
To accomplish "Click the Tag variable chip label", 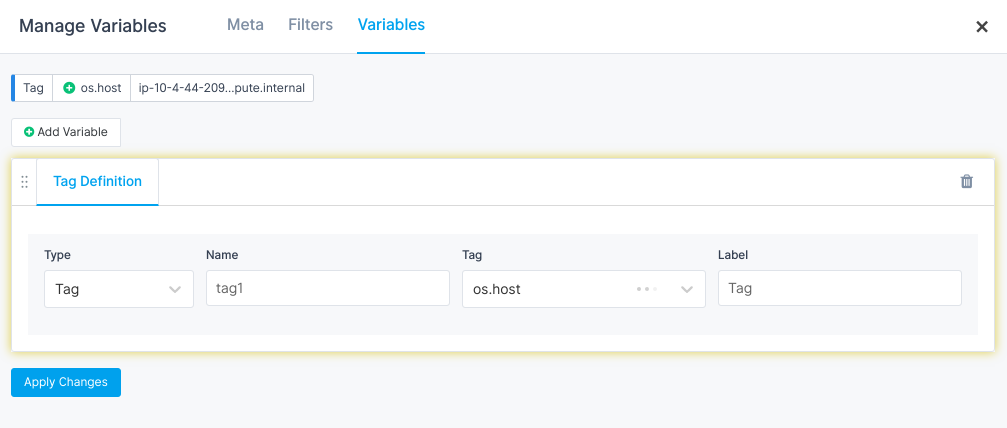I will (33, 88).
